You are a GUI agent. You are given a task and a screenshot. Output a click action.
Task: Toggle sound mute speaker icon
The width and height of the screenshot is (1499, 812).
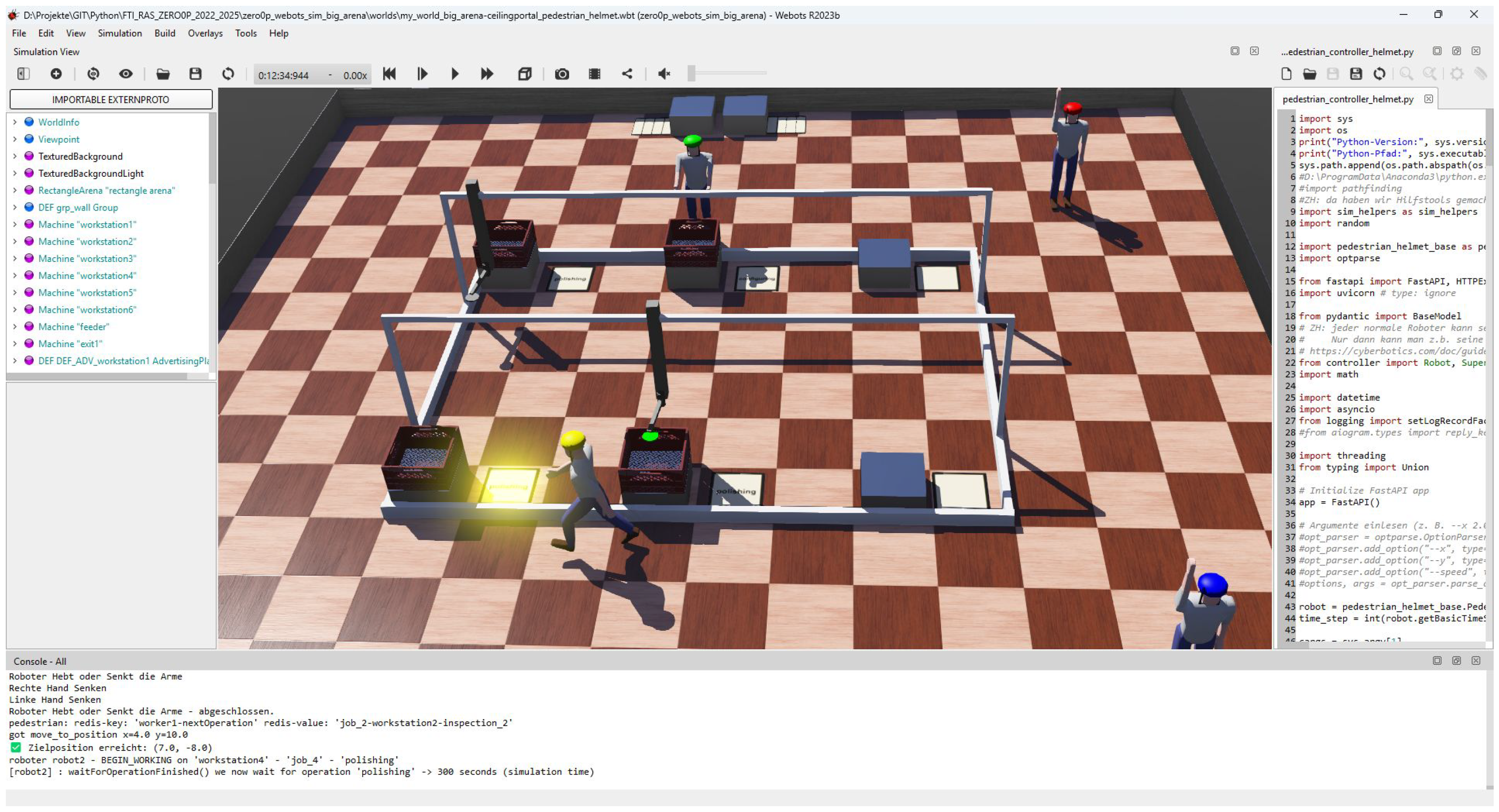(x=664, y=74)
